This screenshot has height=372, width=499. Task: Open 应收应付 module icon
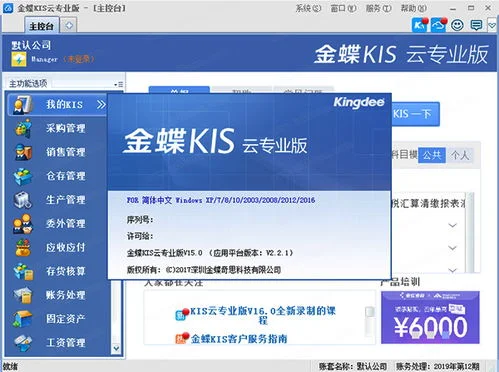[x=23, y=248]
